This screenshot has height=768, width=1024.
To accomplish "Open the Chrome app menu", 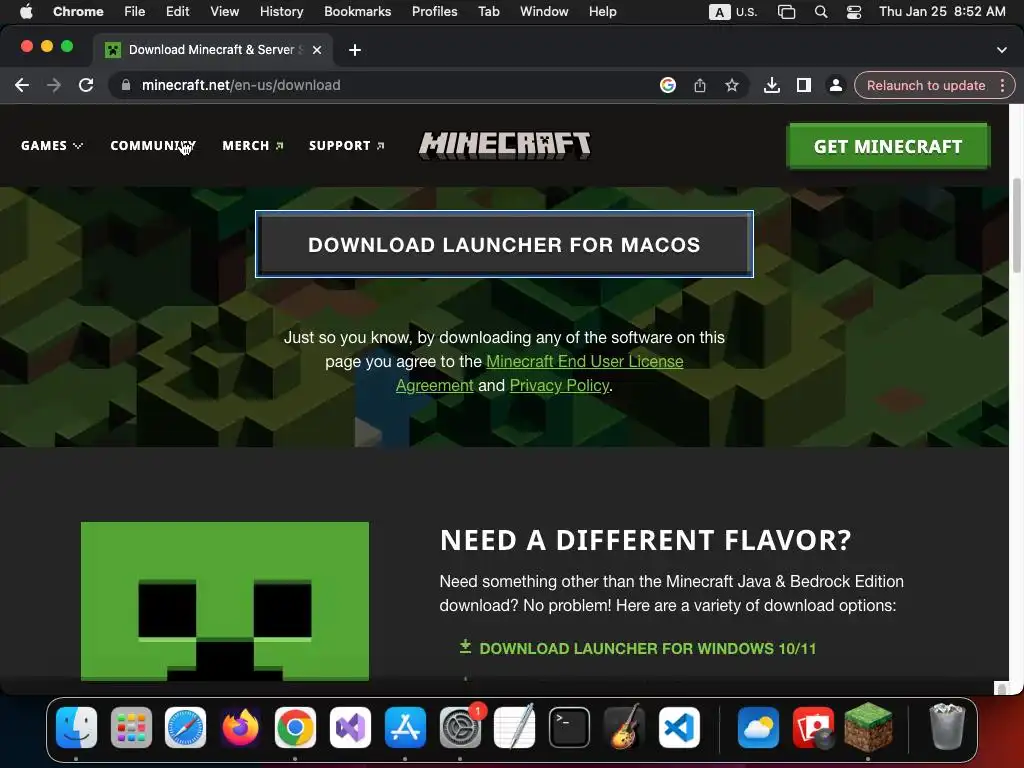I will click(78, 12).
